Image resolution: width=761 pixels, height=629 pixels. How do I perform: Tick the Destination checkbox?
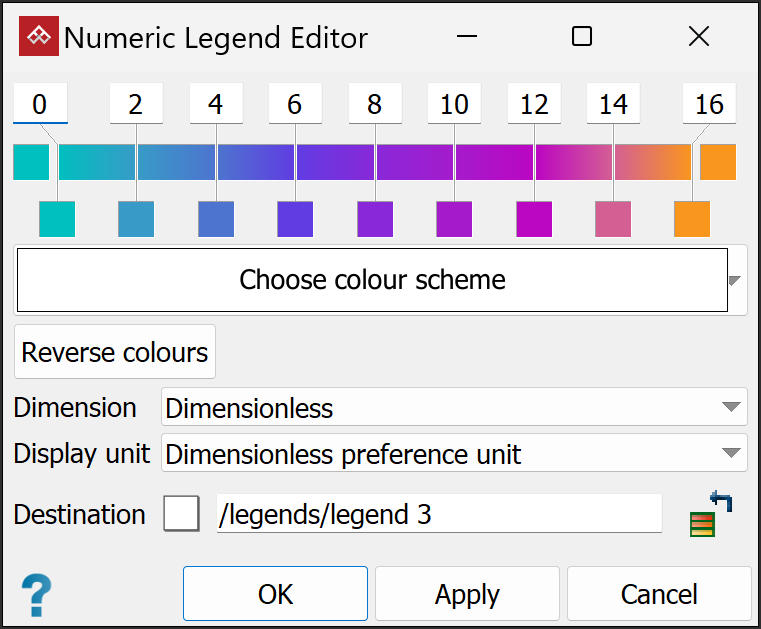click(181, 514)
